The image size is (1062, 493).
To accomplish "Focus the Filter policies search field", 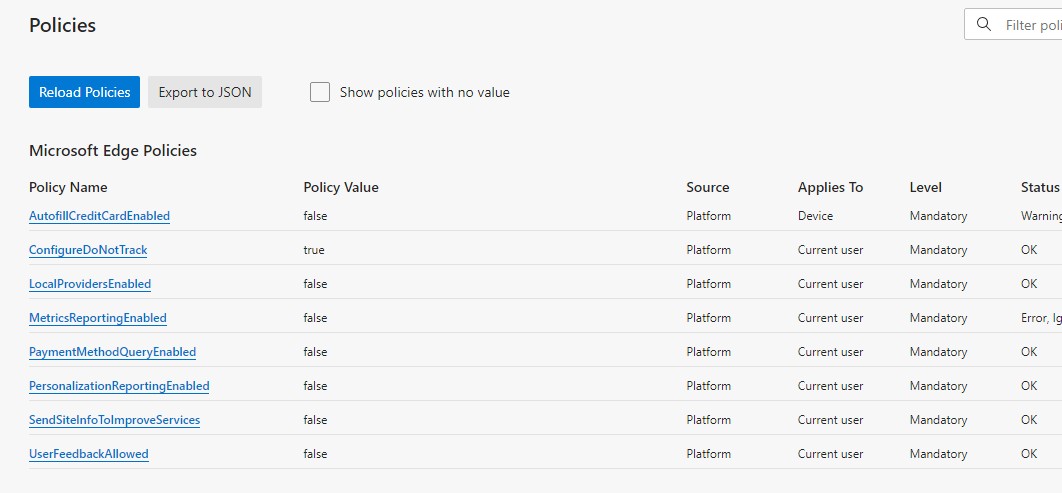I will coord(1014,24).
